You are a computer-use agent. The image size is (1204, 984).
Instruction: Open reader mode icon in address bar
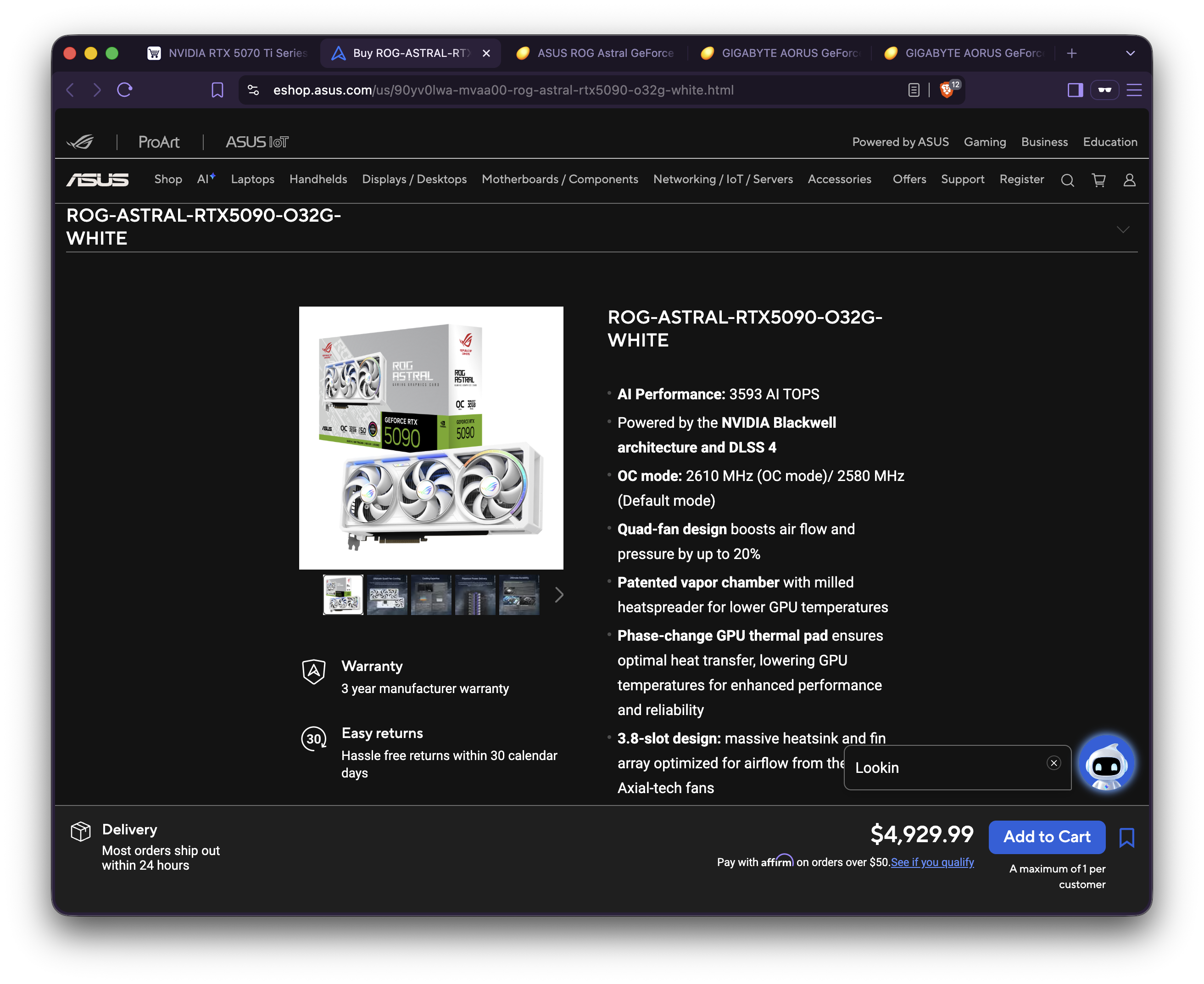tap(914, 90)
